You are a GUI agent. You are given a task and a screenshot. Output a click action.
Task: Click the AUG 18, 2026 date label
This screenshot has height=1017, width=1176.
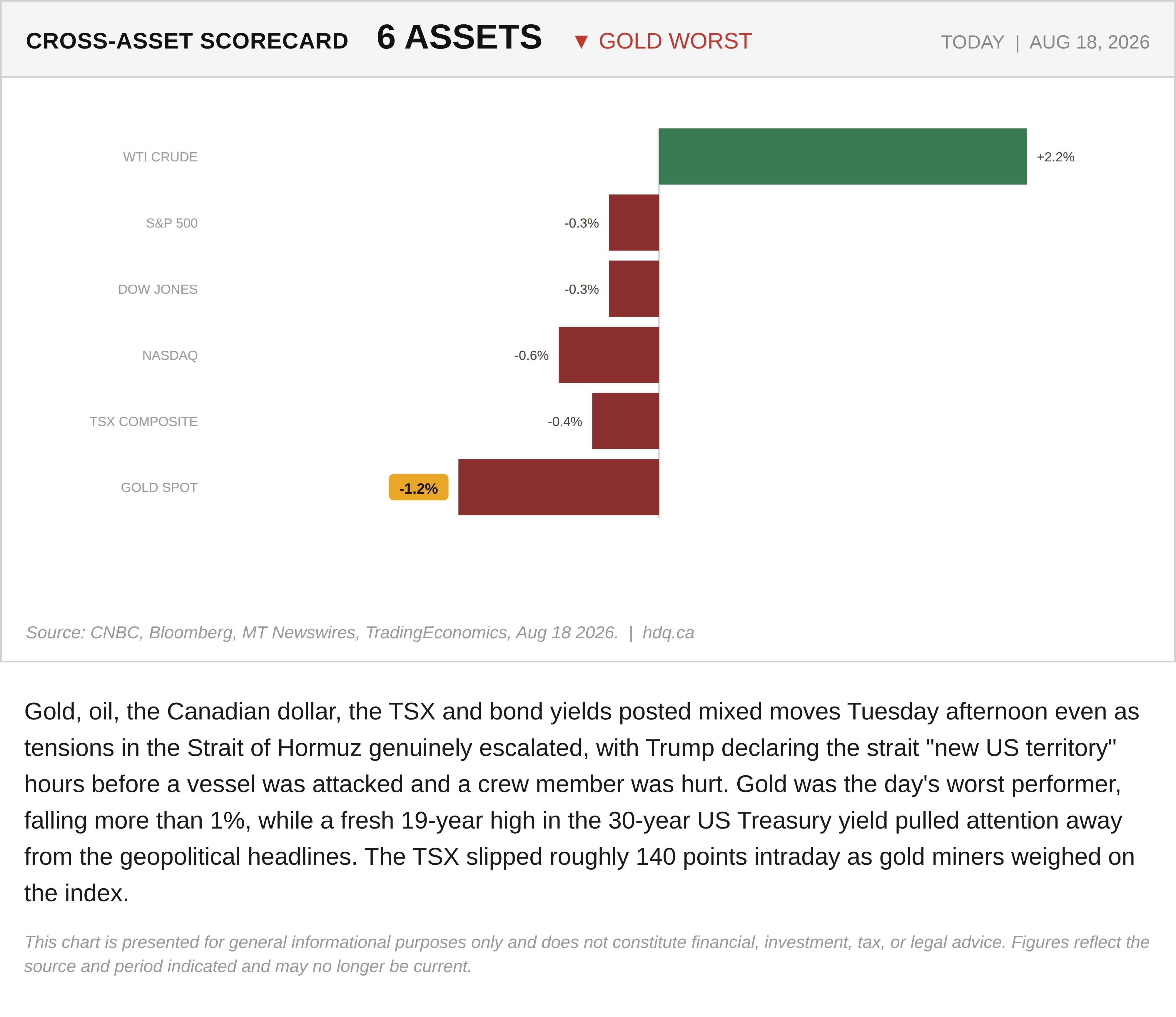[x=1089, y=43]
